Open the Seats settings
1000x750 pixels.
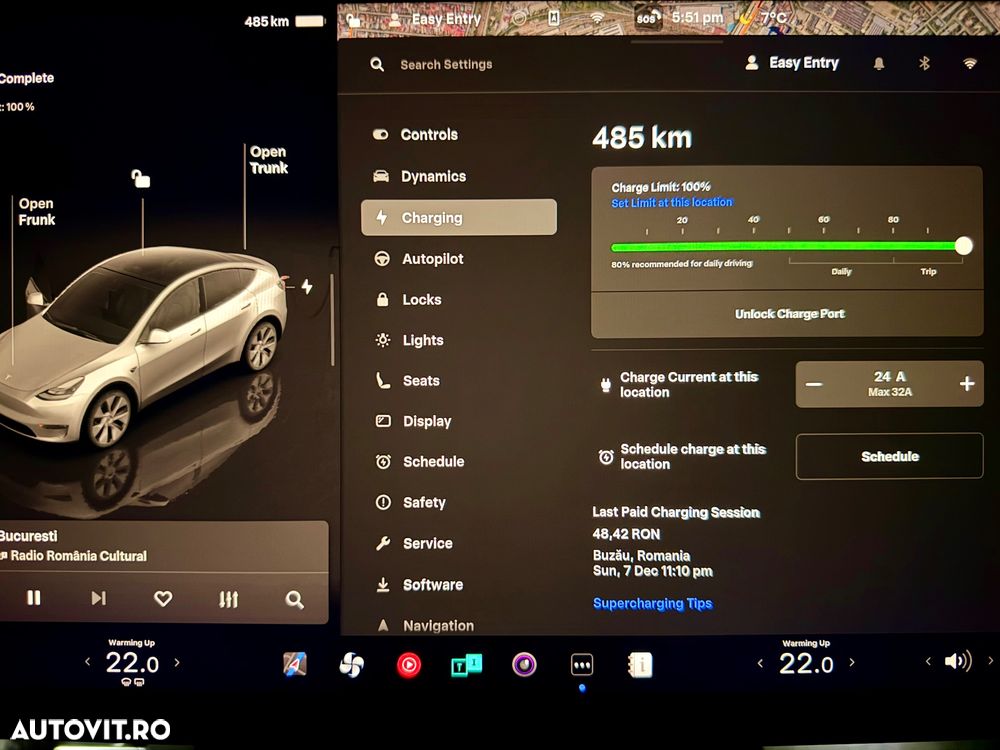408,381
